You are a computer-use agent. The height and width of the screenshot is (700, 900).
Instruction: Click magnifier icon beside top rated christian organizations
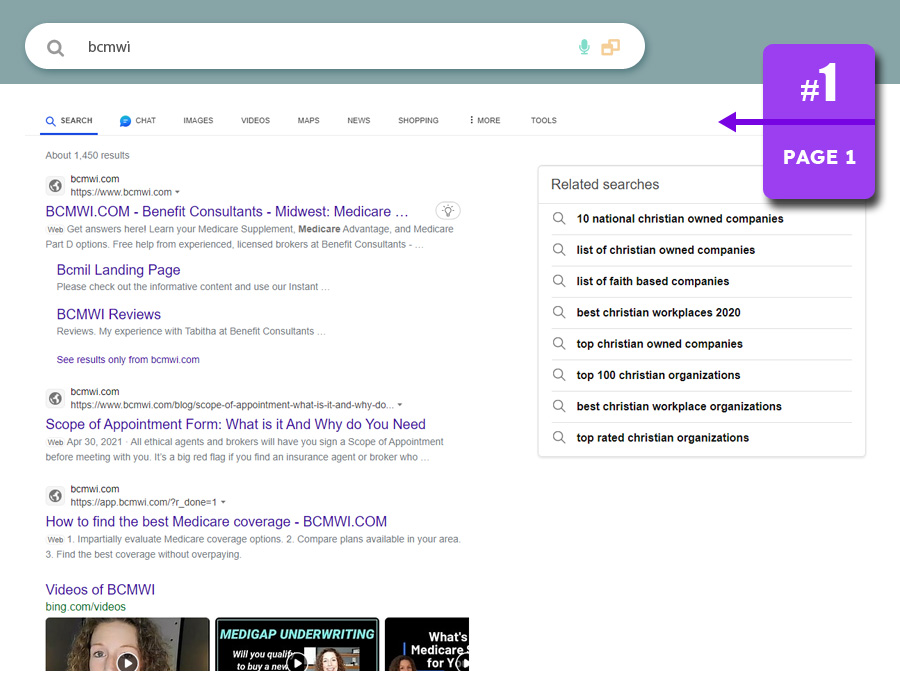[x=558, y=437]
